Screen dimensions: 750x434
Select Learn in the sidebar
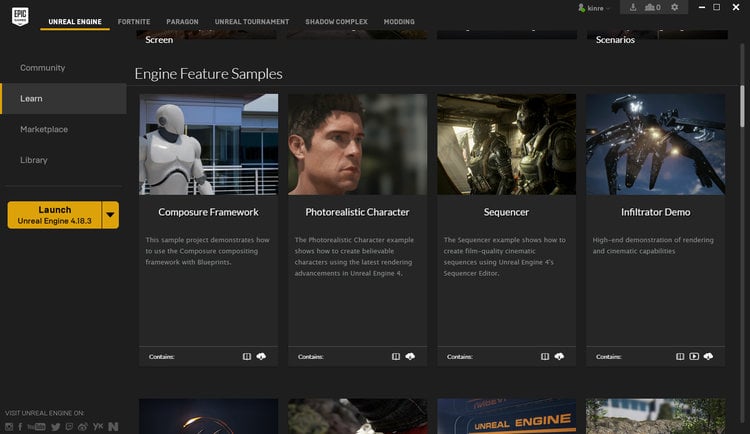(64, 99)
